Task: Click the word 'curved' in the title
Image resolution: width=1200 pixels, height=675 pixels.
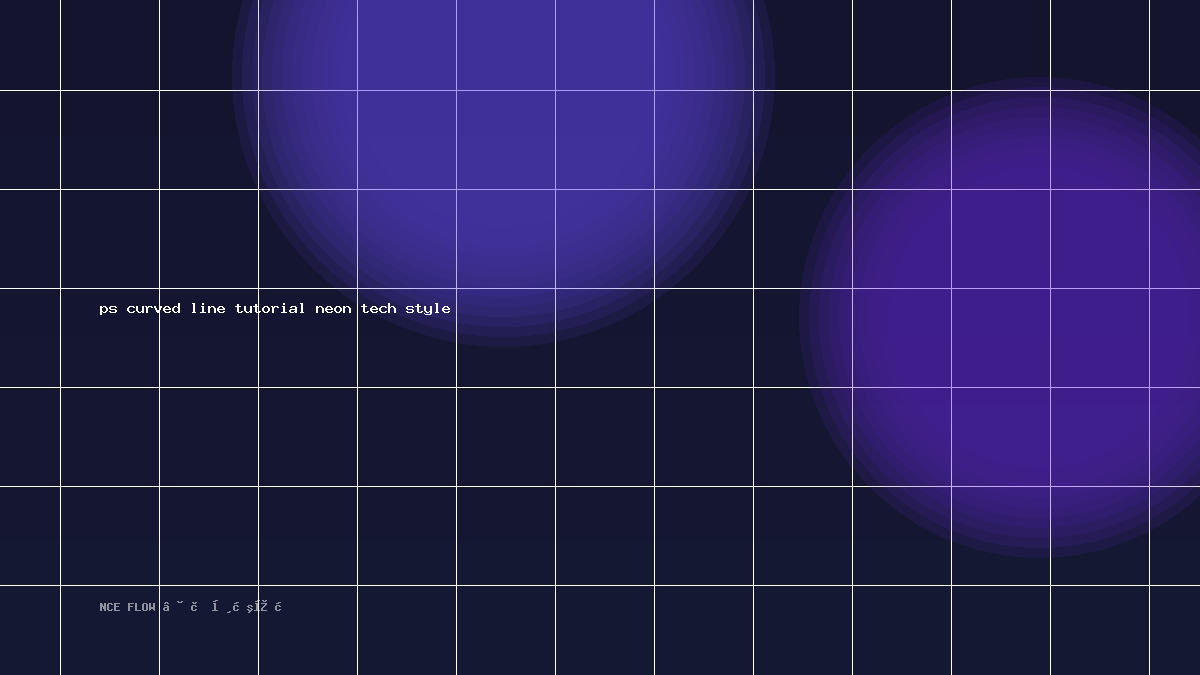Action: click(x=153, y=309)
